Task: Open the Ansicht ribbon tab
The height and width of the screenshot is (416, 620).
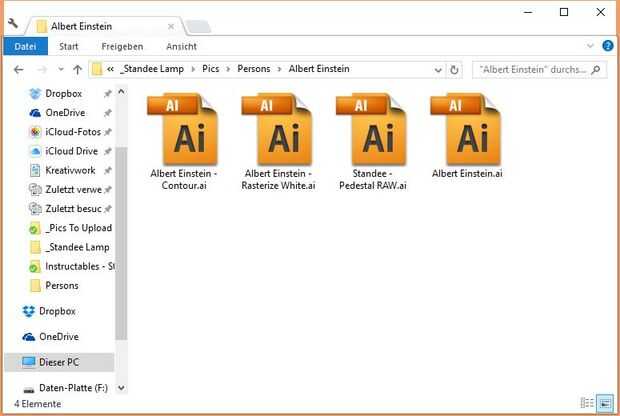Action: click(x=181, y=46)
